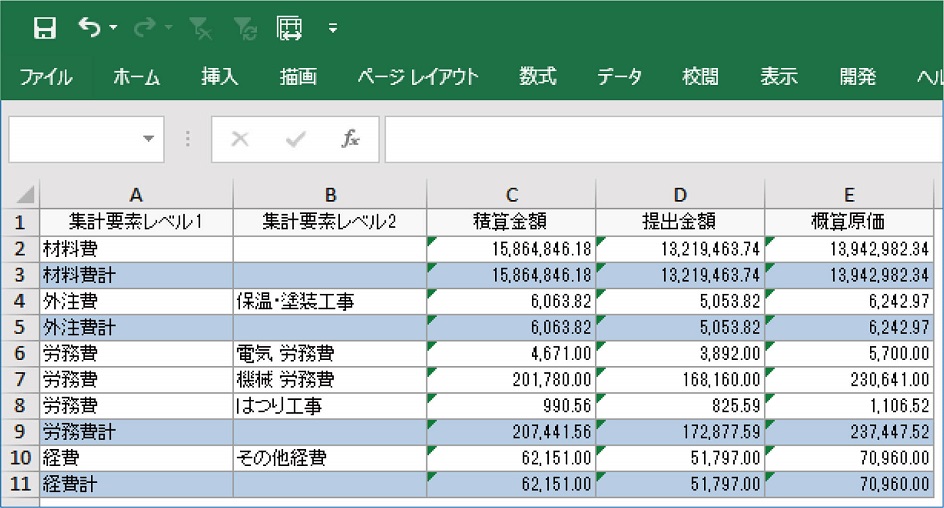The width and height of the screenshot is (944, 508).
Task: Click the cancel X icon in formula bar
Action: (240, 139)
